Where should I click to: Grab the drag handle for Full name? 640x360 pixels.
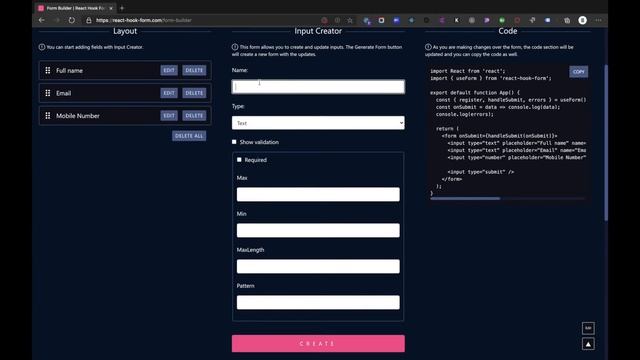[x=48, y=70]
